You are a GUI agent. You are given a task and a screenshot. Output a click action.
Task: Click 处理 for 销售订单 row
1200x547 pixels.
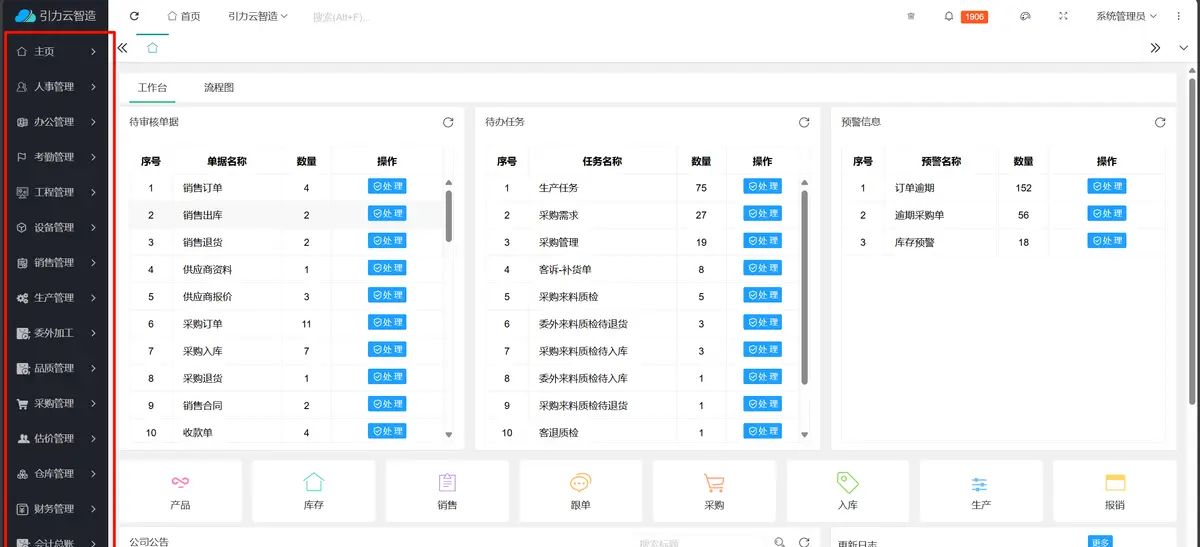coord(387,186)
